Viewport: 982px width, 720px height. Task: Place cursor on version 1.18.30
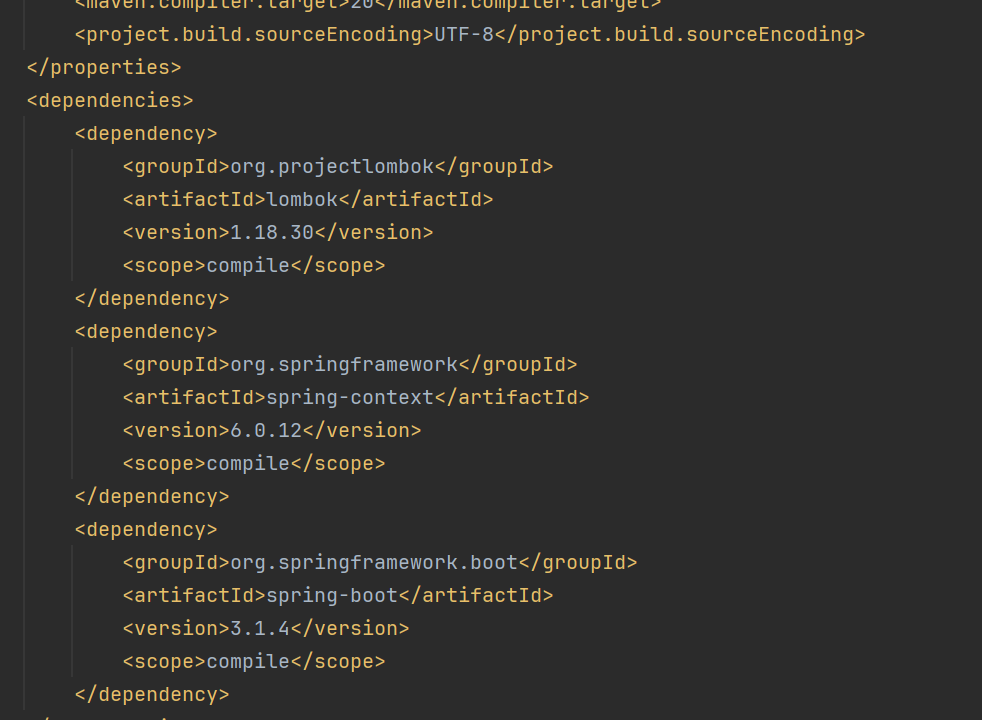[272, 232]
